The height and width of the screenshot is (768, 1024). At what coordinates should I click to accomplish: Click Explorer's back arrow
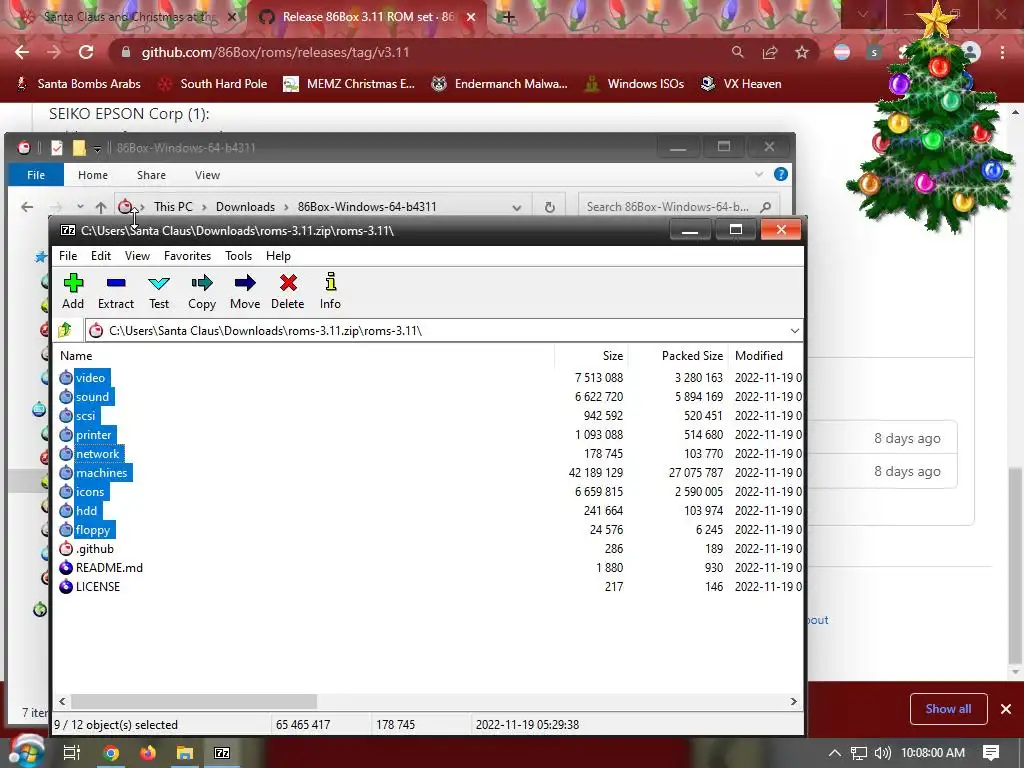(x=27, y=207)
